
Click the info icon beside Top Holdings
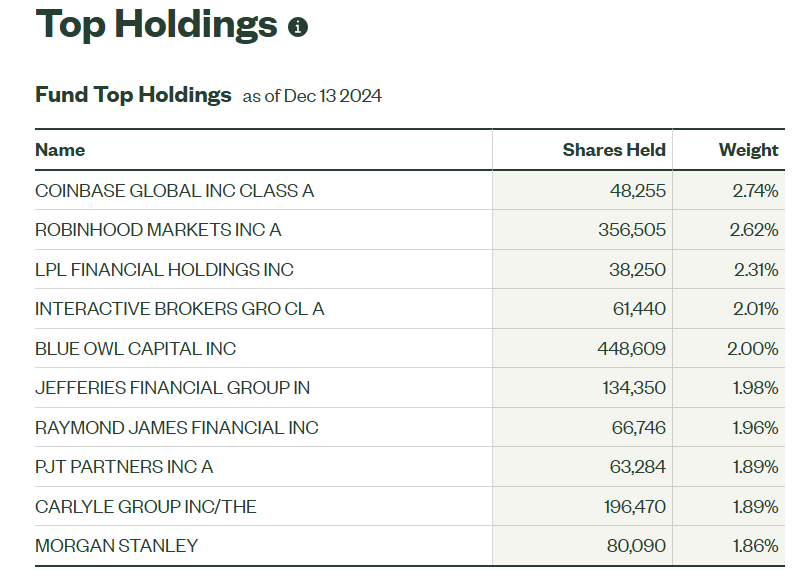[x=298, y=27]
